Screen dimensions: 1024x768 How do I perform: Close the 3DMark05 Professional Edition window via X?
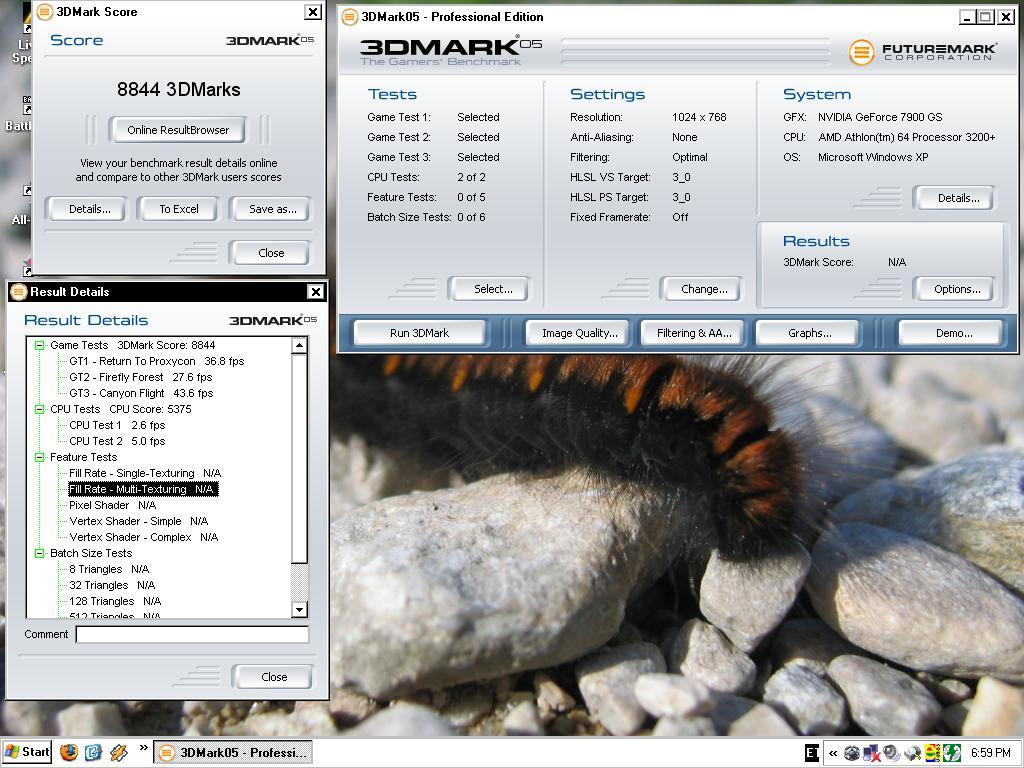pyautogui.click(x=1006, y=17)
